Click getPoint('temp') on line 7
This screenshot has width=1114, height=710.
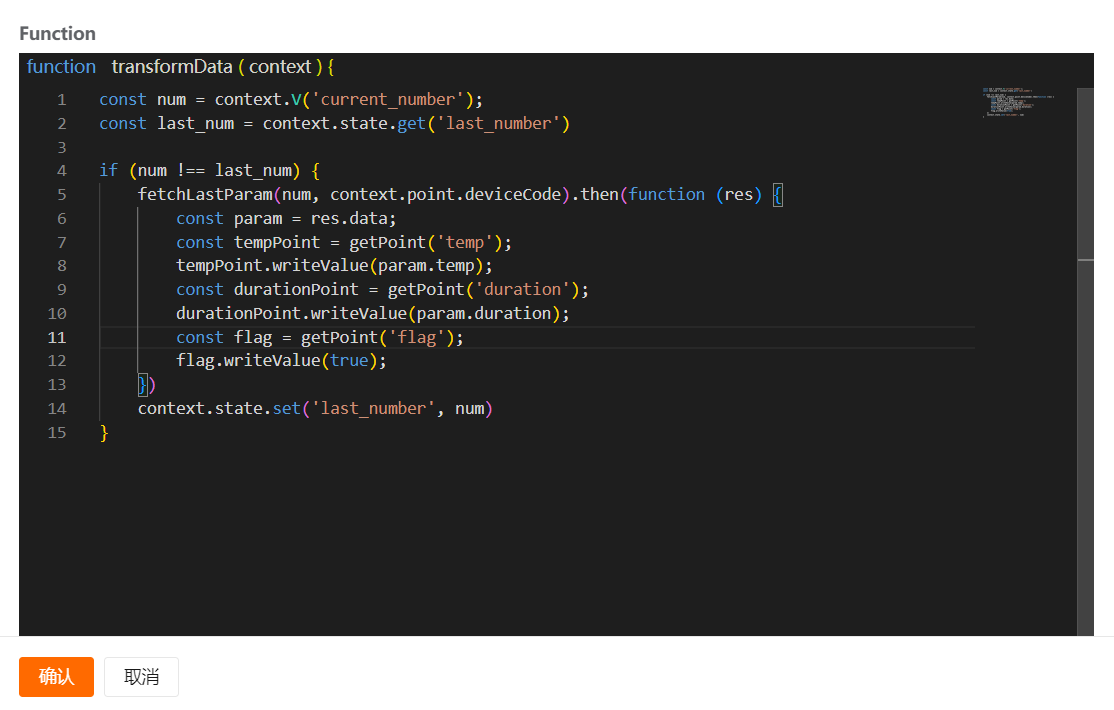(x=426, y=242)
